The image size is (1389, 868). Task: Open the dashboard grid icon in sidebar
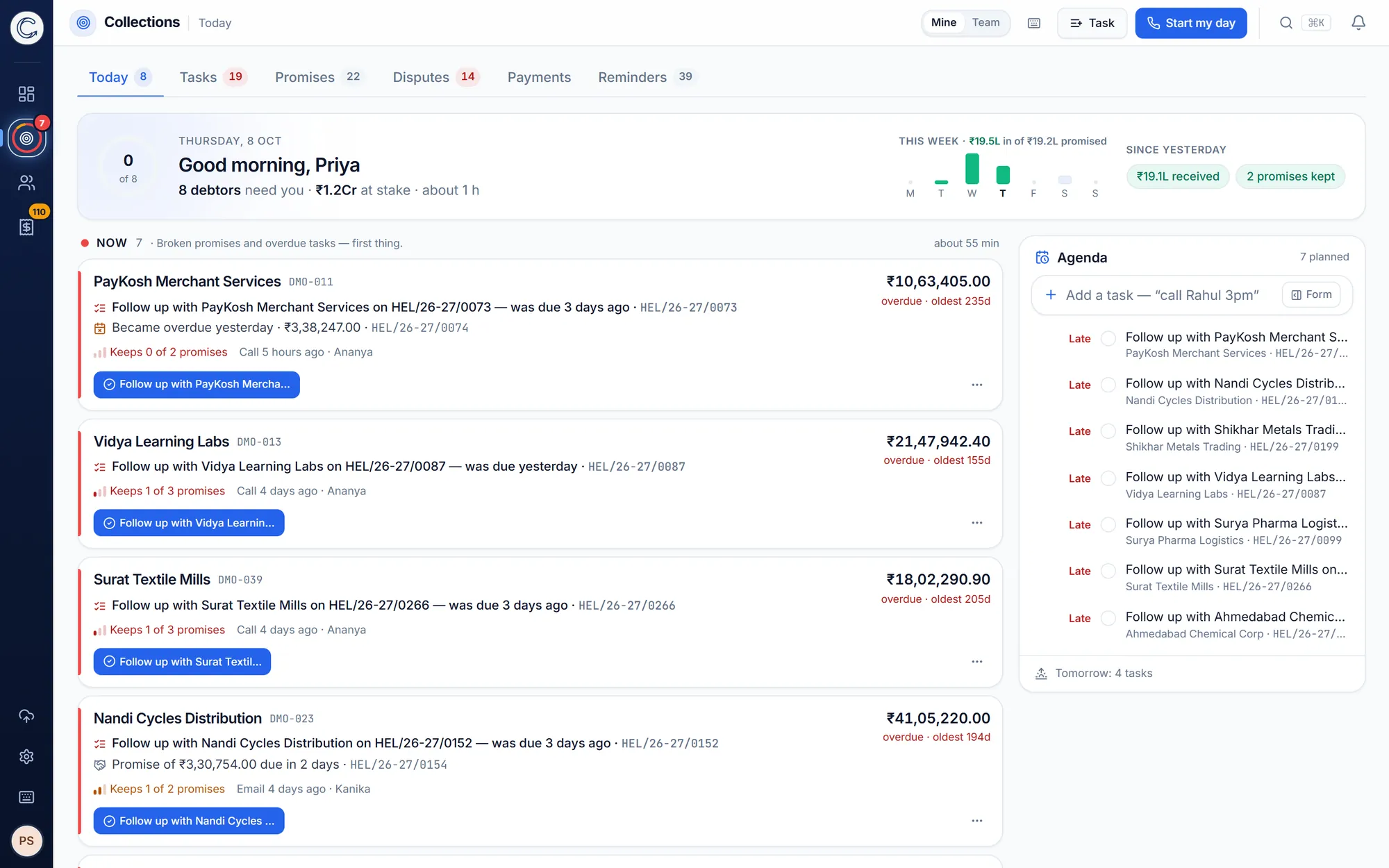(26, 94)
